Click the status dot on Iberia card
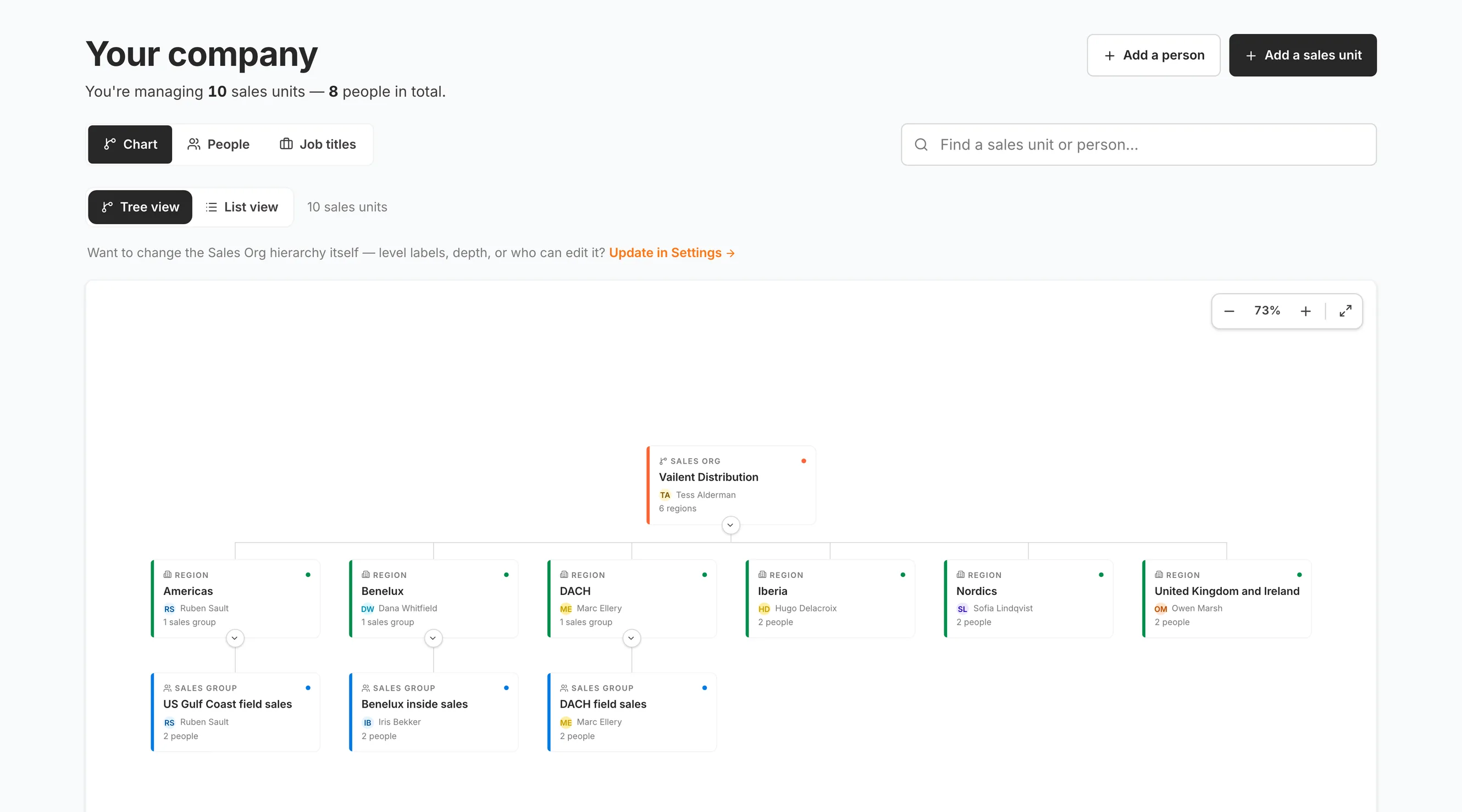The width and height of the screenshot is (1462, 812). 903,575
